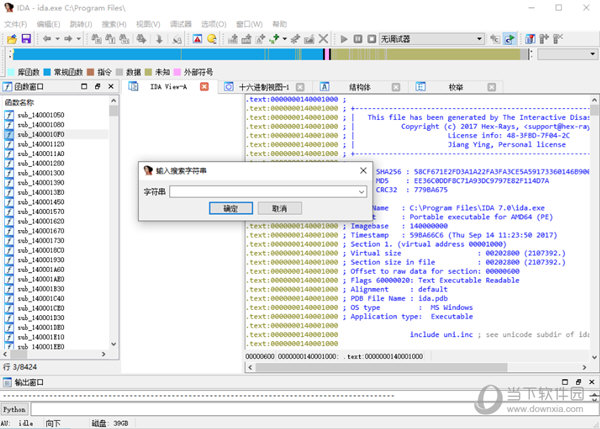The width and height of the screenshot is (600, 429).
Task: Start the process with the play icon
Action: coord(344,39)
